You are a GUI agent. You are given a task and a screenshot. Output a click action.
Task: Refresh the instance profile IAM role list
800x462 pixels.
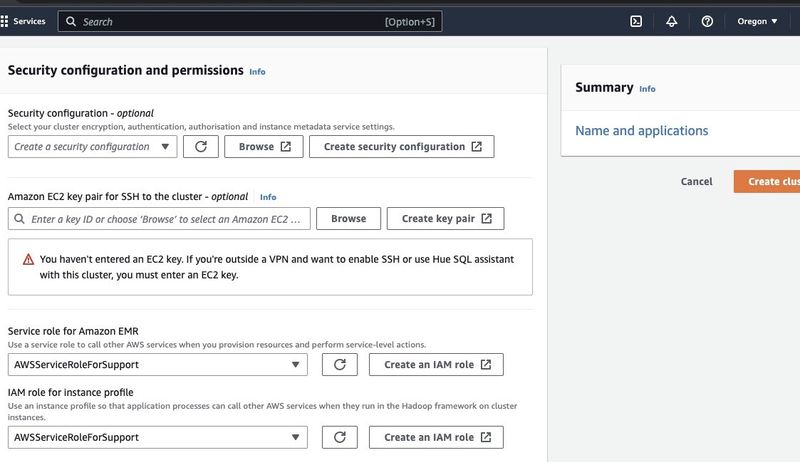339,437
